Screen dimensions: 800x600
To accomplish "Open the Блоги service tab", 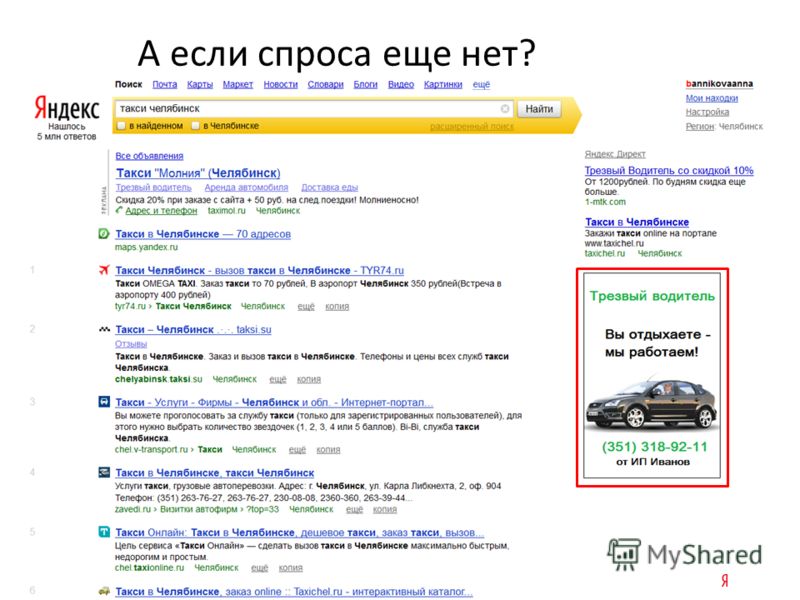I will [365, 85].
